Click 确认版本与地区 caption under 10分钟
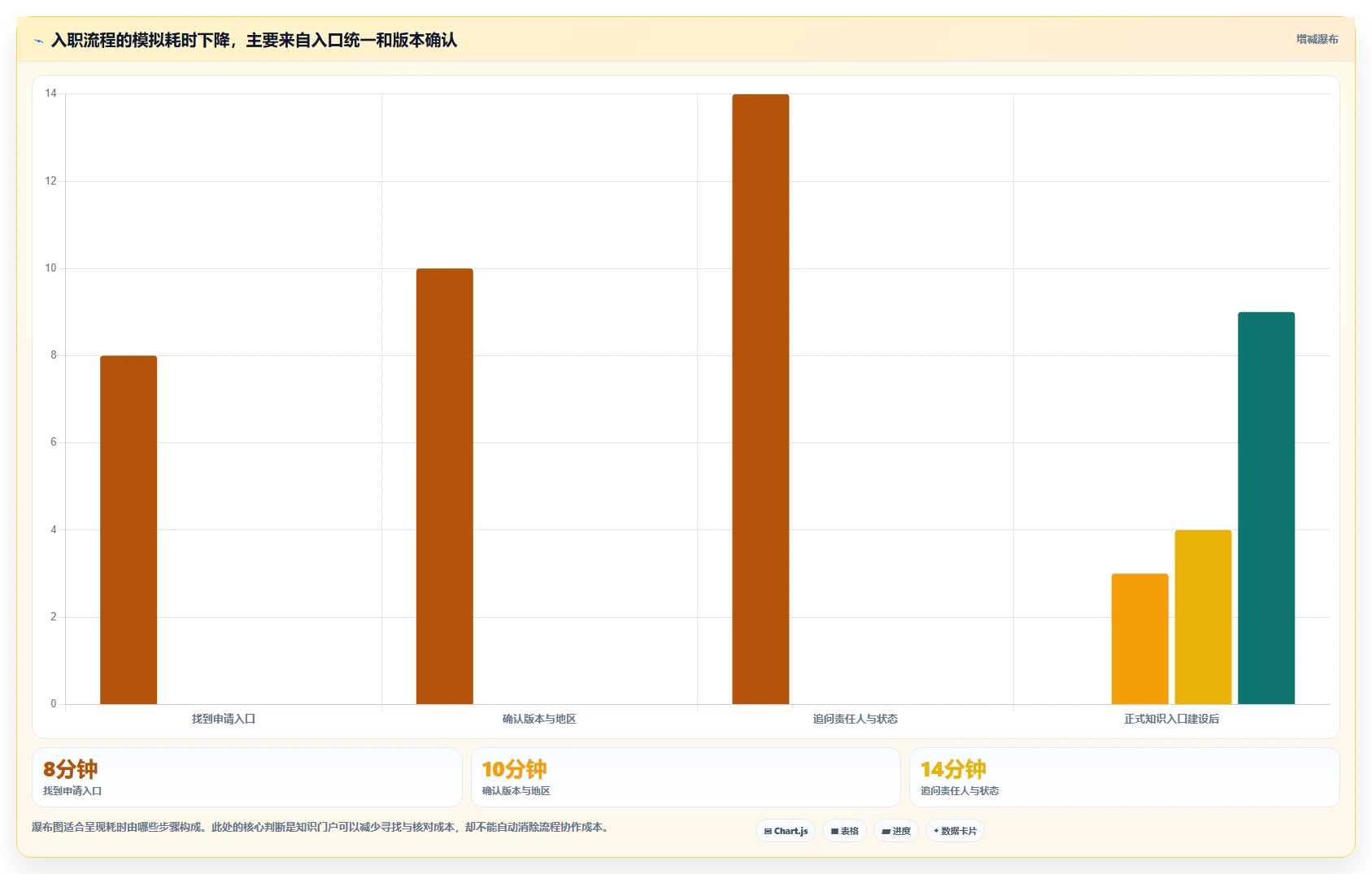 click(x=516, y=790)
